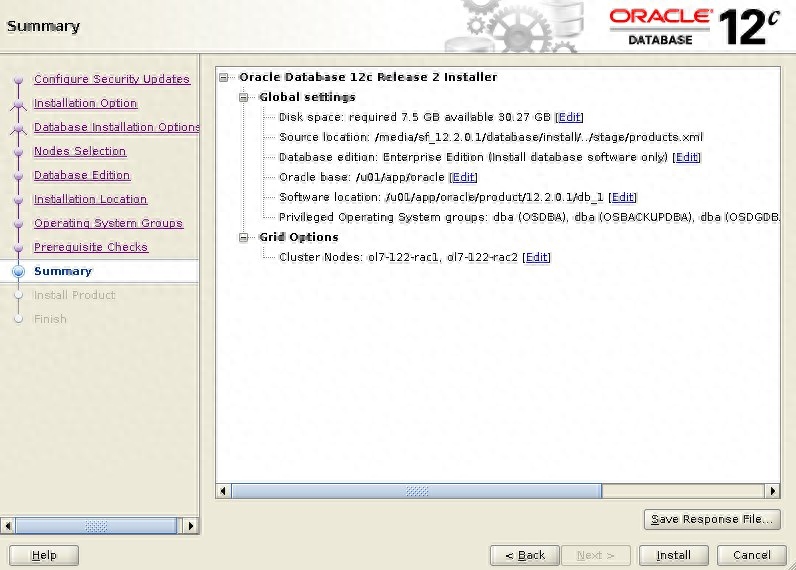Open installer Help
The height and width of the screenshot is (570, 796).
pos(44,555)
